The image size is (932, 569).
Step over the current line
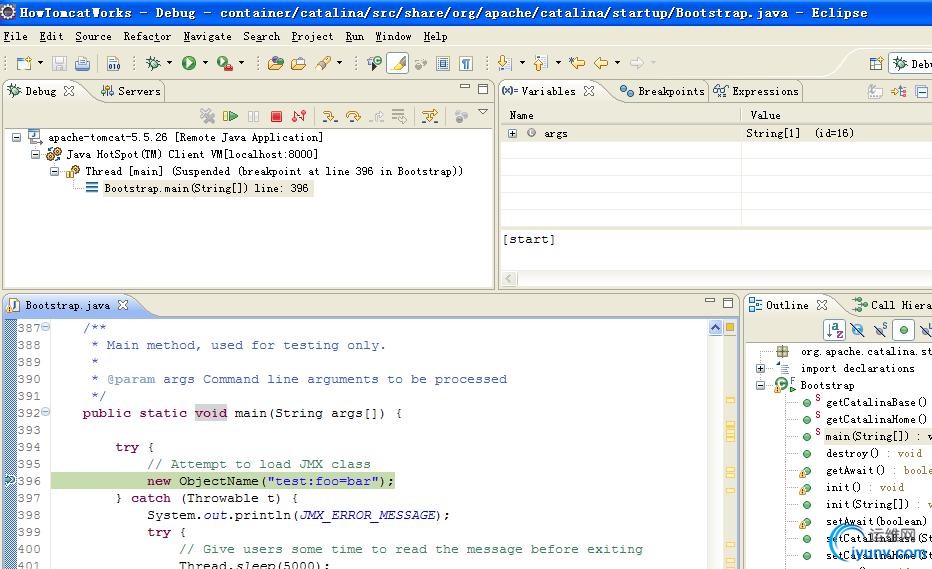(353, 116)
